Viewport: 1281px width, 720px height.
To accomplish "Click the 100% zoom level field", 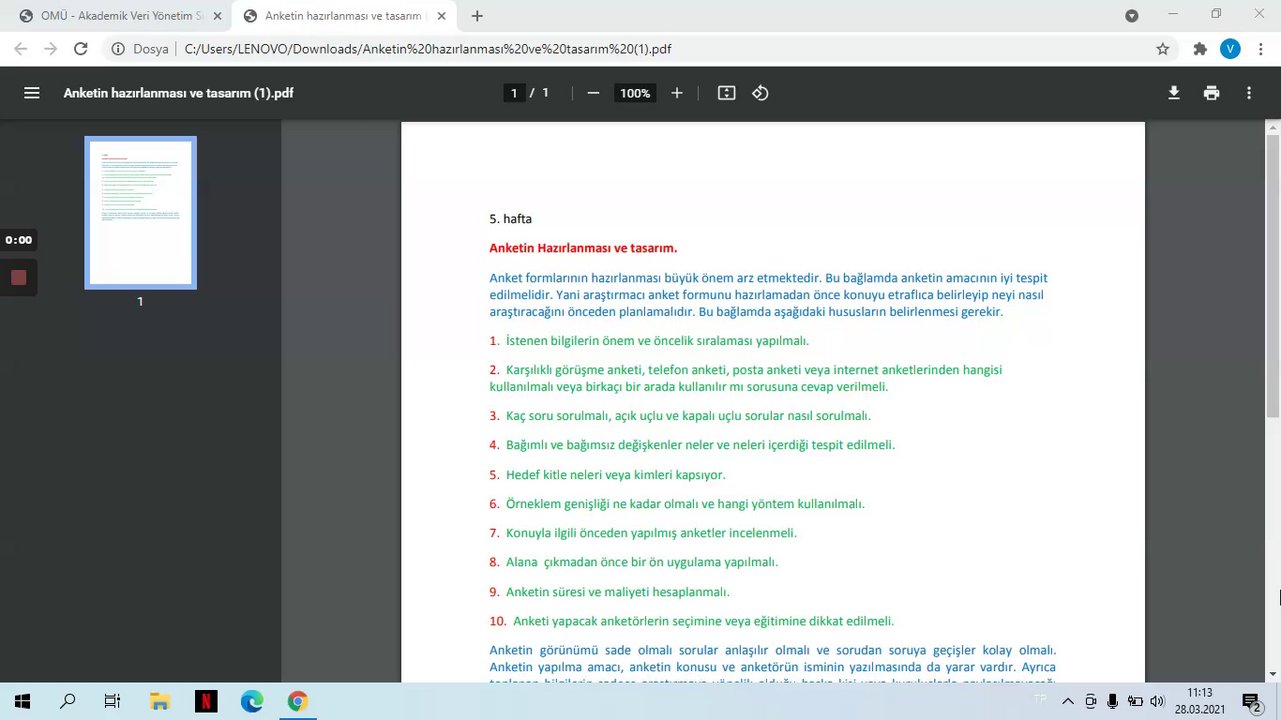I will click(635, 93).
